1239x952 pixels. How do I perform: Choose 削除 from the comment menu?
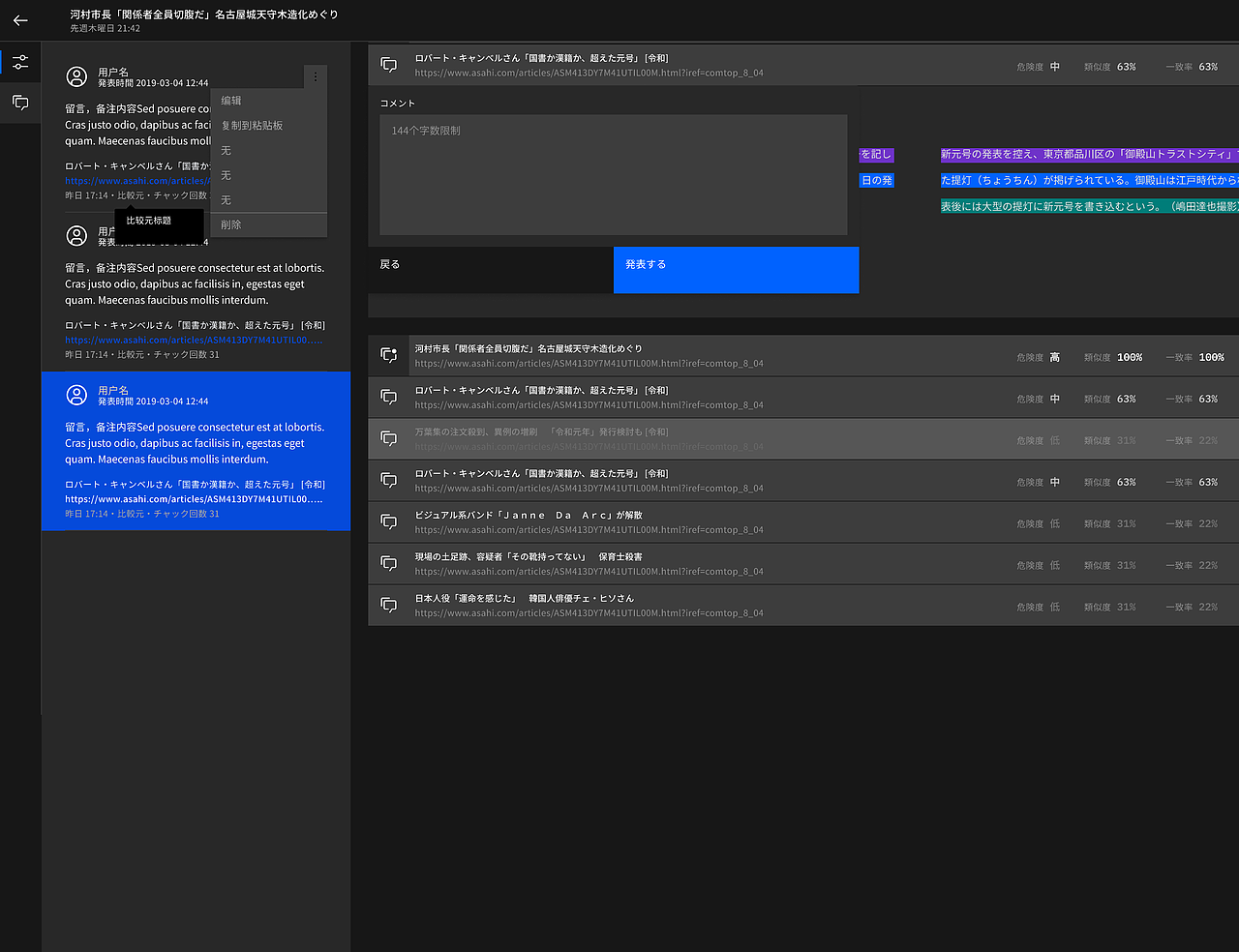[268, 224]
